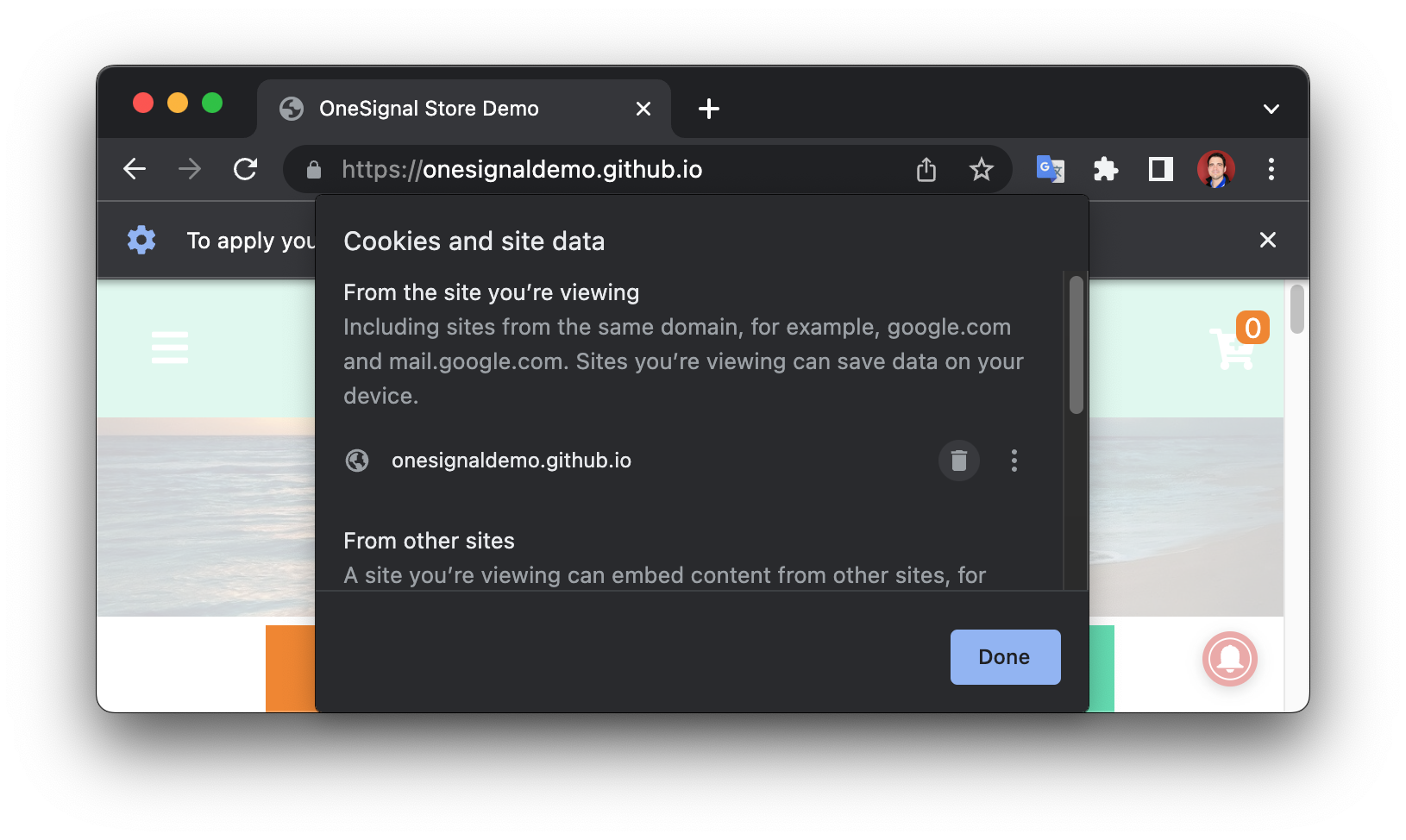Screen dimensions: 1406x840
Task: Click the OneSignal notification bell
Action: [1230, 659]
